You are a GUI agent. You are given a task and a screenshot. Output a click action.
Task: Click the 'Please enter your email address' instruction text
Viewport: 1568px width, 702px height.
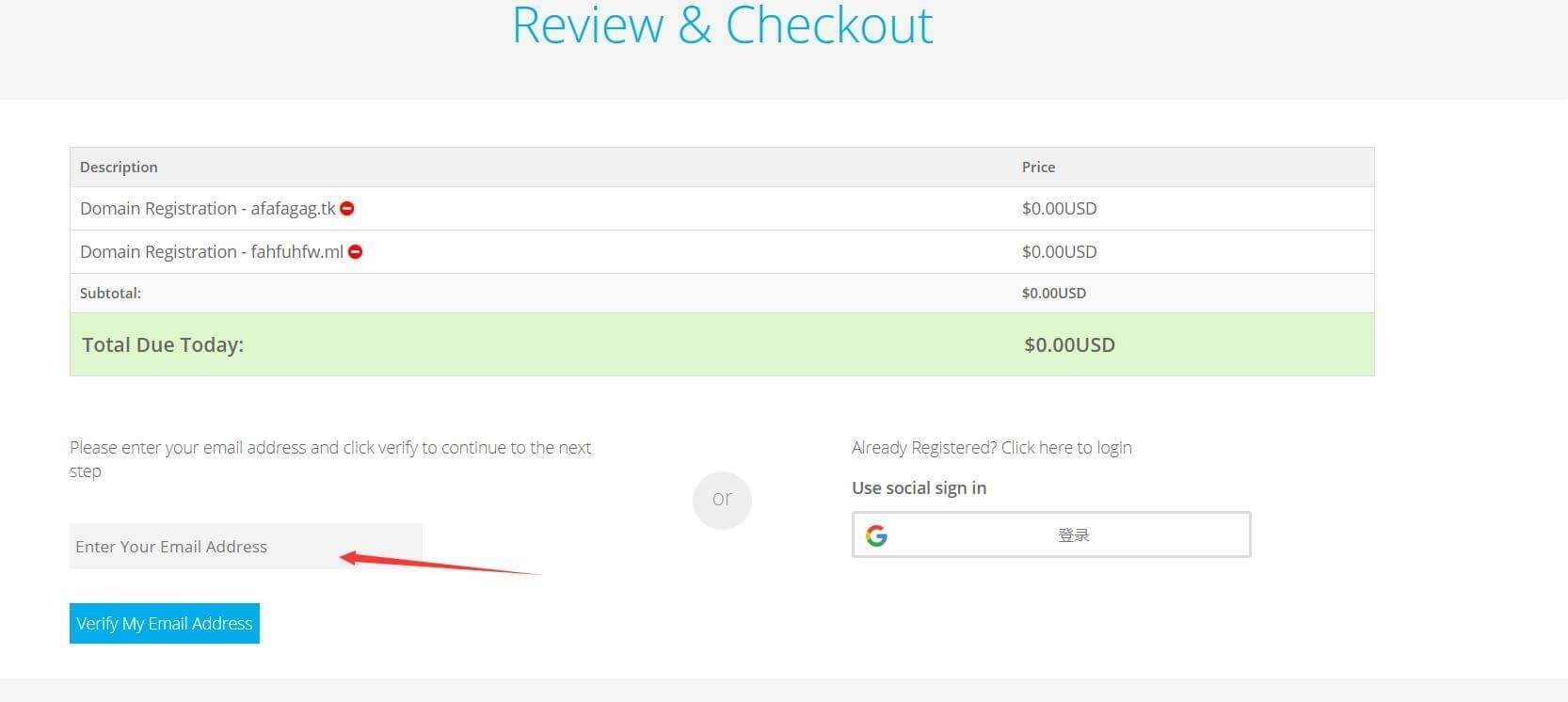329,448
